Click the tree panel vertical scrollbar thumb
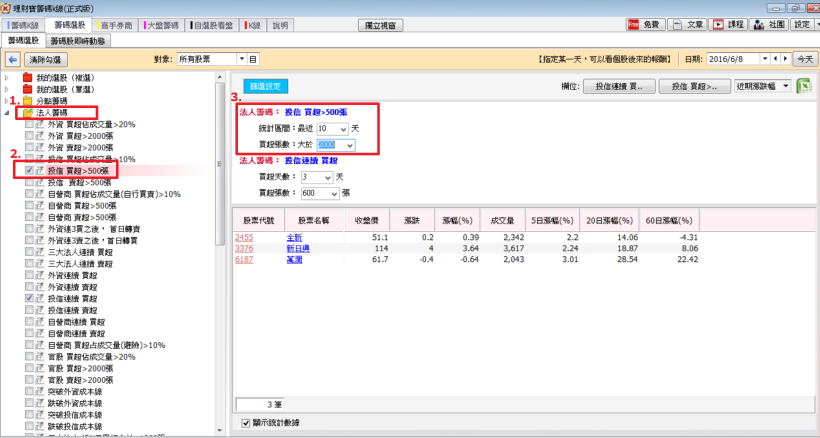 coord(220,163)
